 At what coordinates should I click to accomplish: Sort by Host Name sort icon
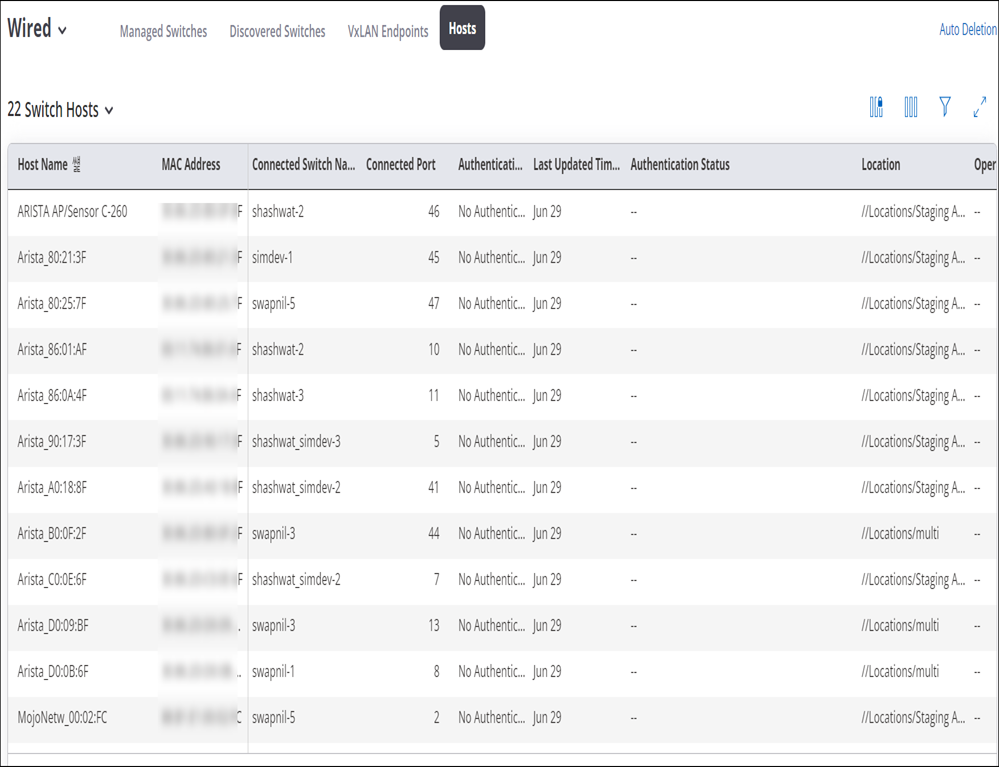coord(78,165)
